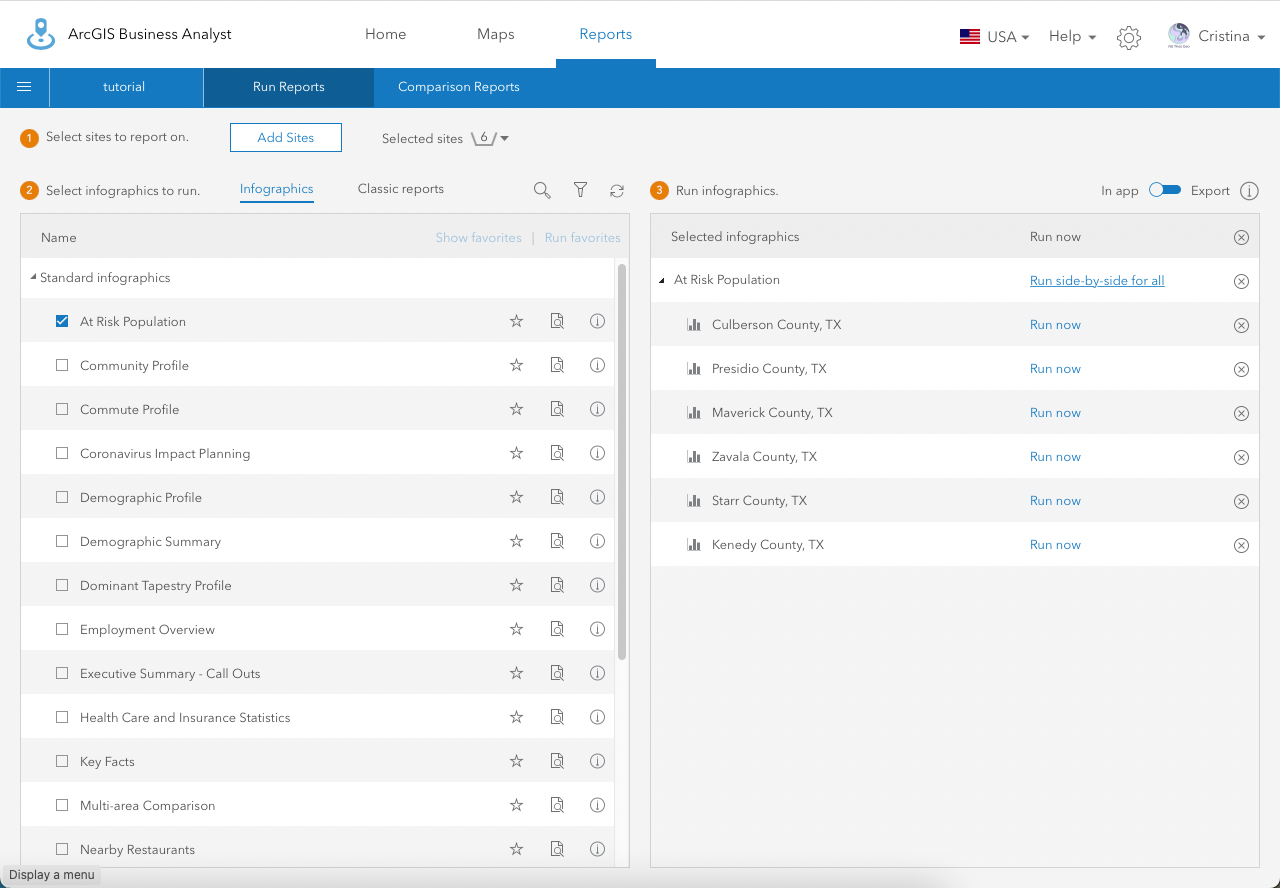The width and height of the screenshot is (1280, 888).
Task: Run now for Culberson County, TX
Action: pyautogui.click(x=1055, y=325)
